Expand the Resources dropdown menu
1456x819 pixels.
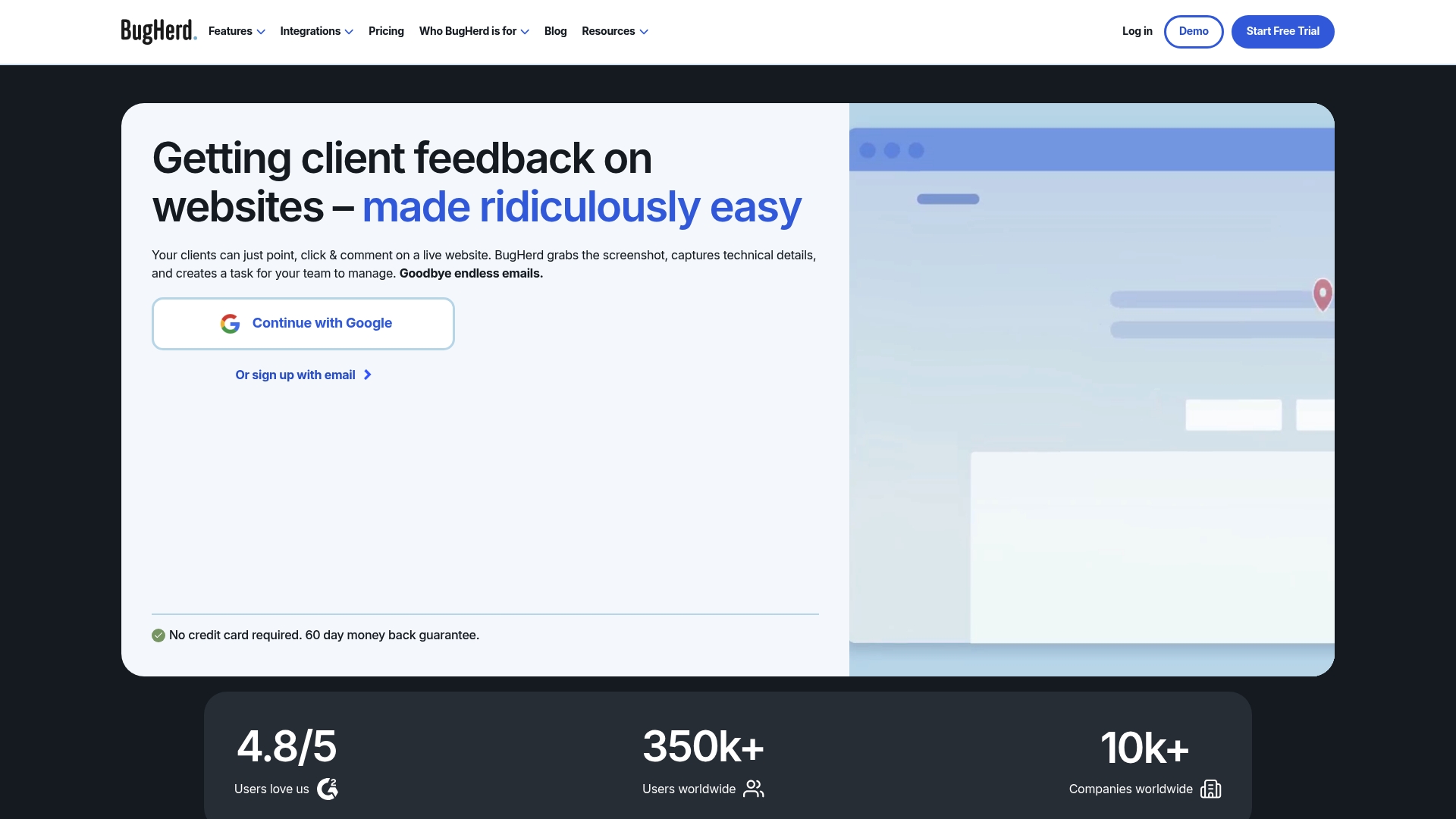[615, 31]
